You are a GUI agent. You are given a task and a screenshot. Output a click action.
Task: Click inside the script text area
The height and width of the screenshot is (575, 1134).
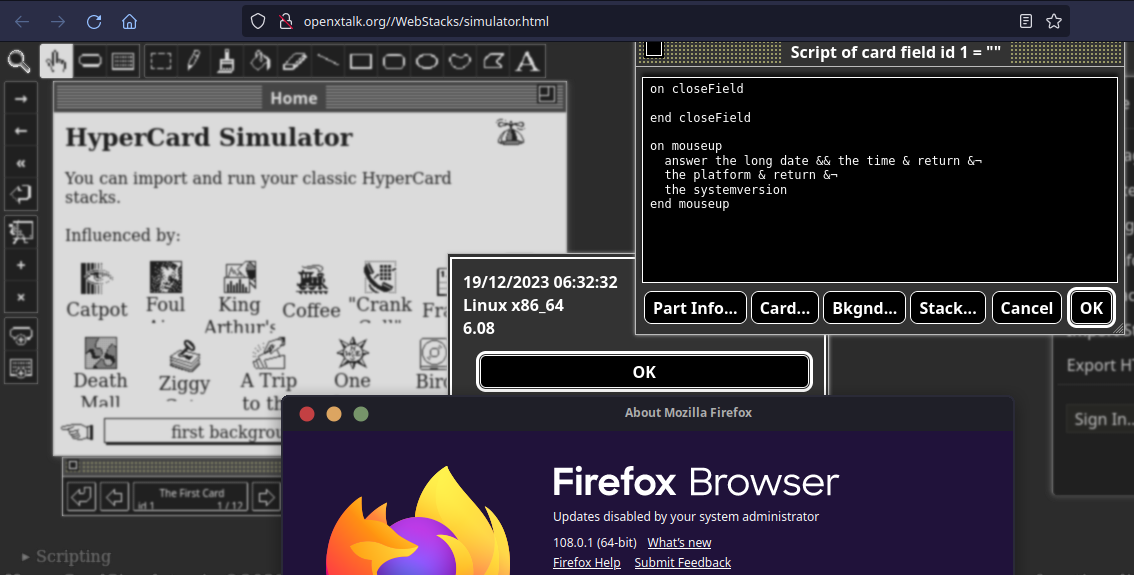879,179
